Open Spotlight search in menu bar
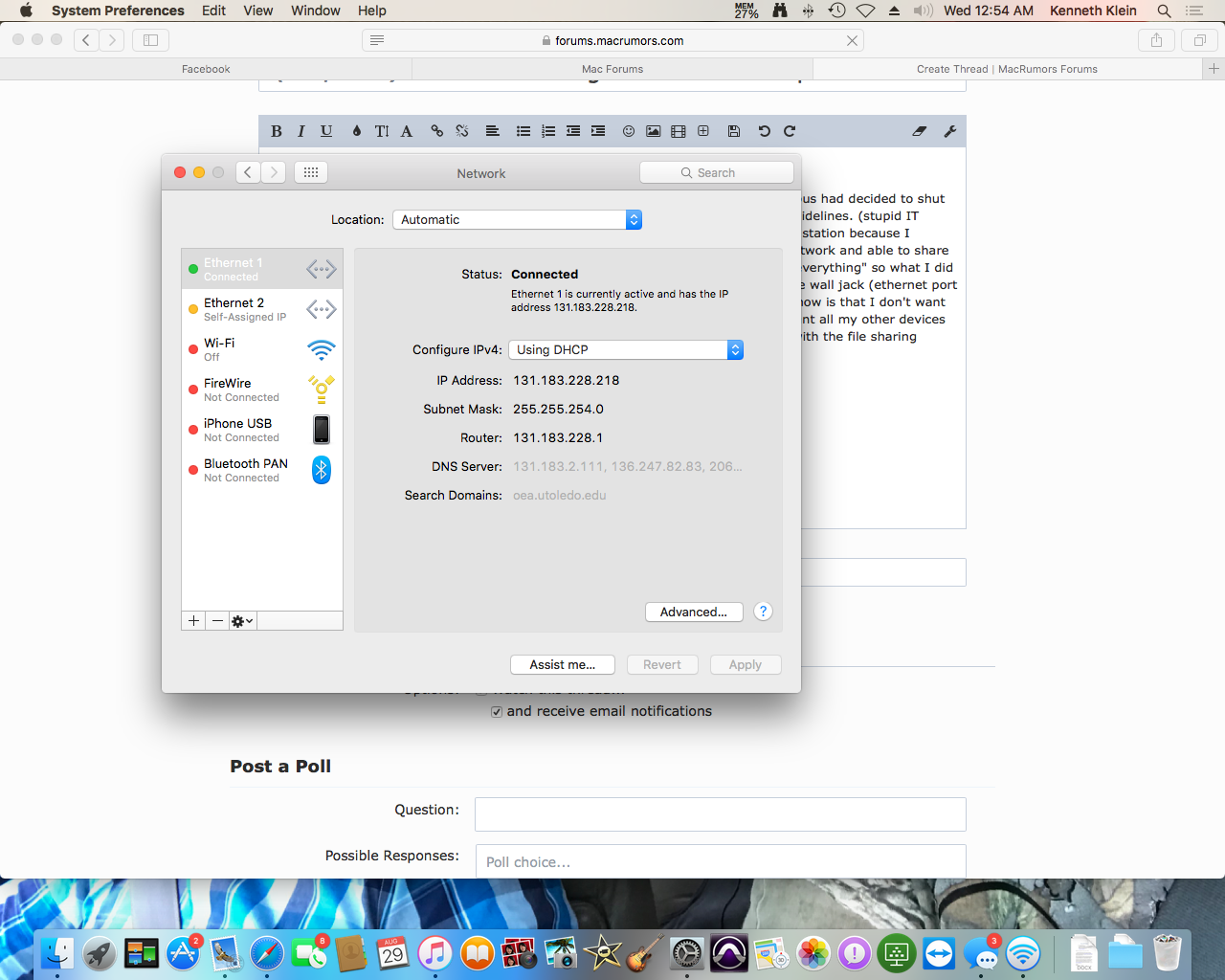 (x=1164, y=11)
